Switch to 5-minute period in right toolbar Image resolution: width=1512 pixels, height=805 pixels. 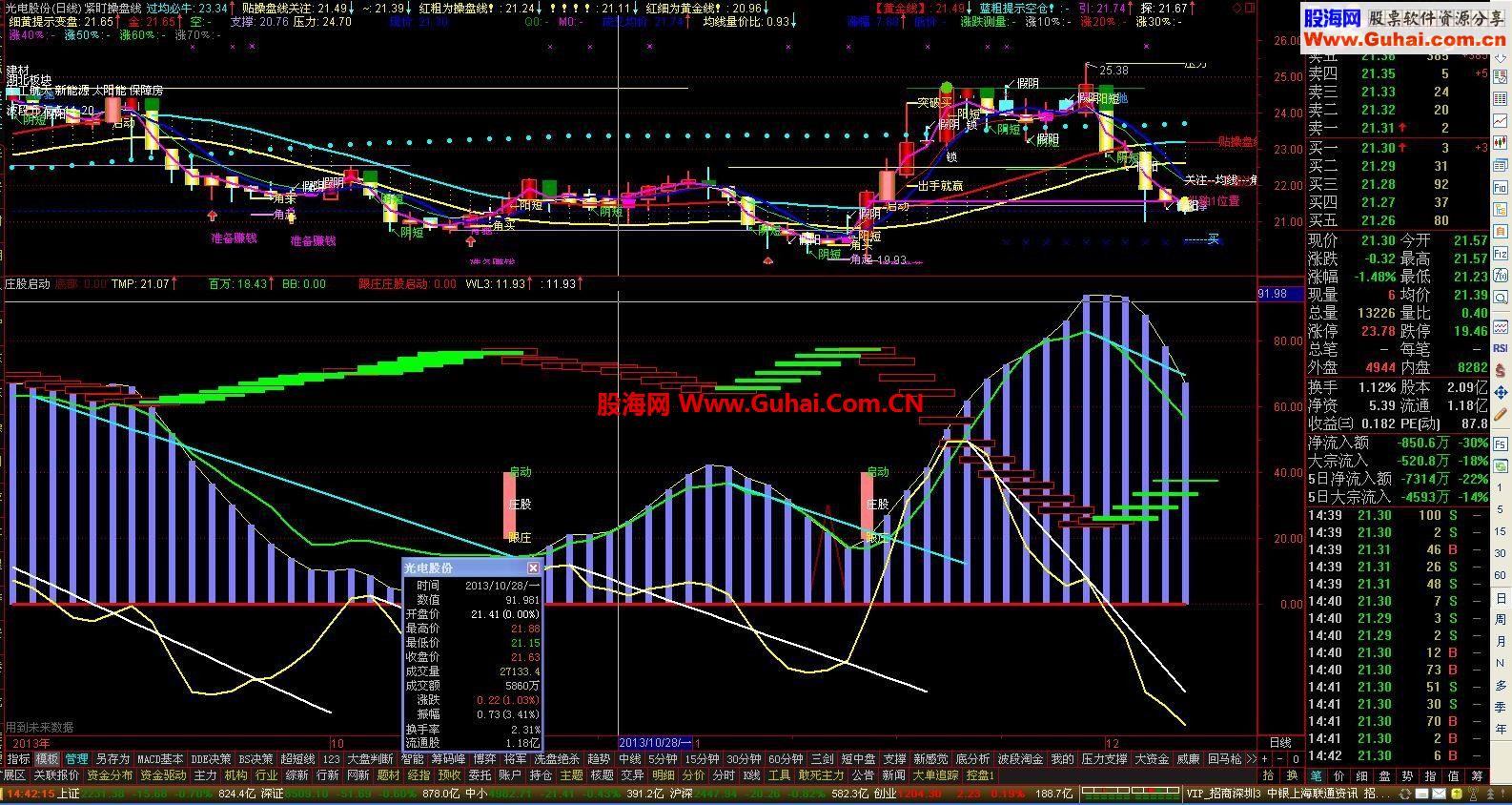coord(1501,508)
